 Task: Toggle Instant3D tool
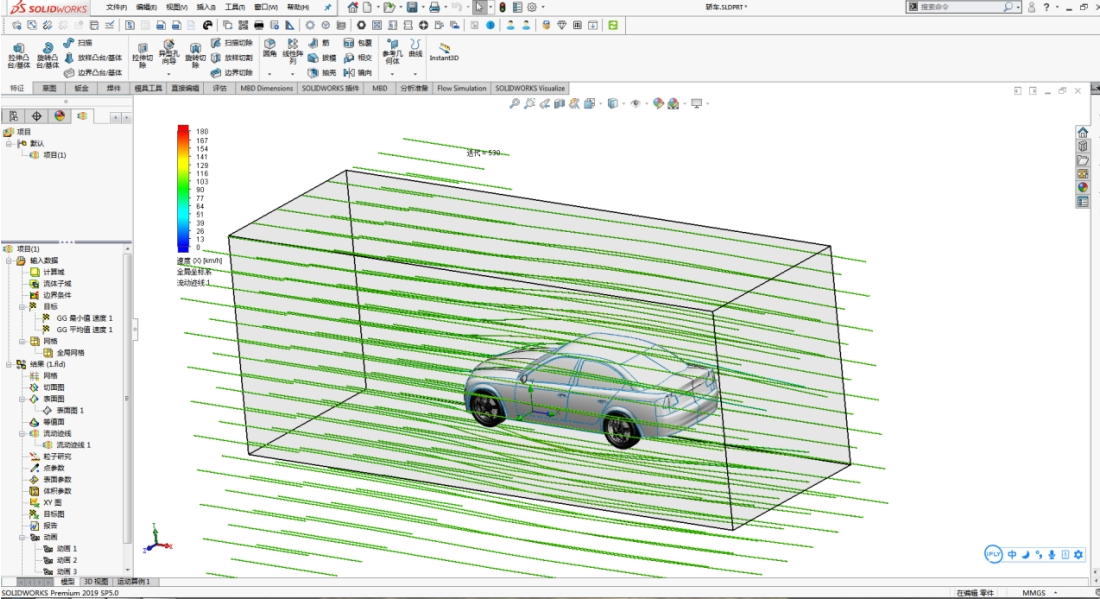[x=444, y=52]
